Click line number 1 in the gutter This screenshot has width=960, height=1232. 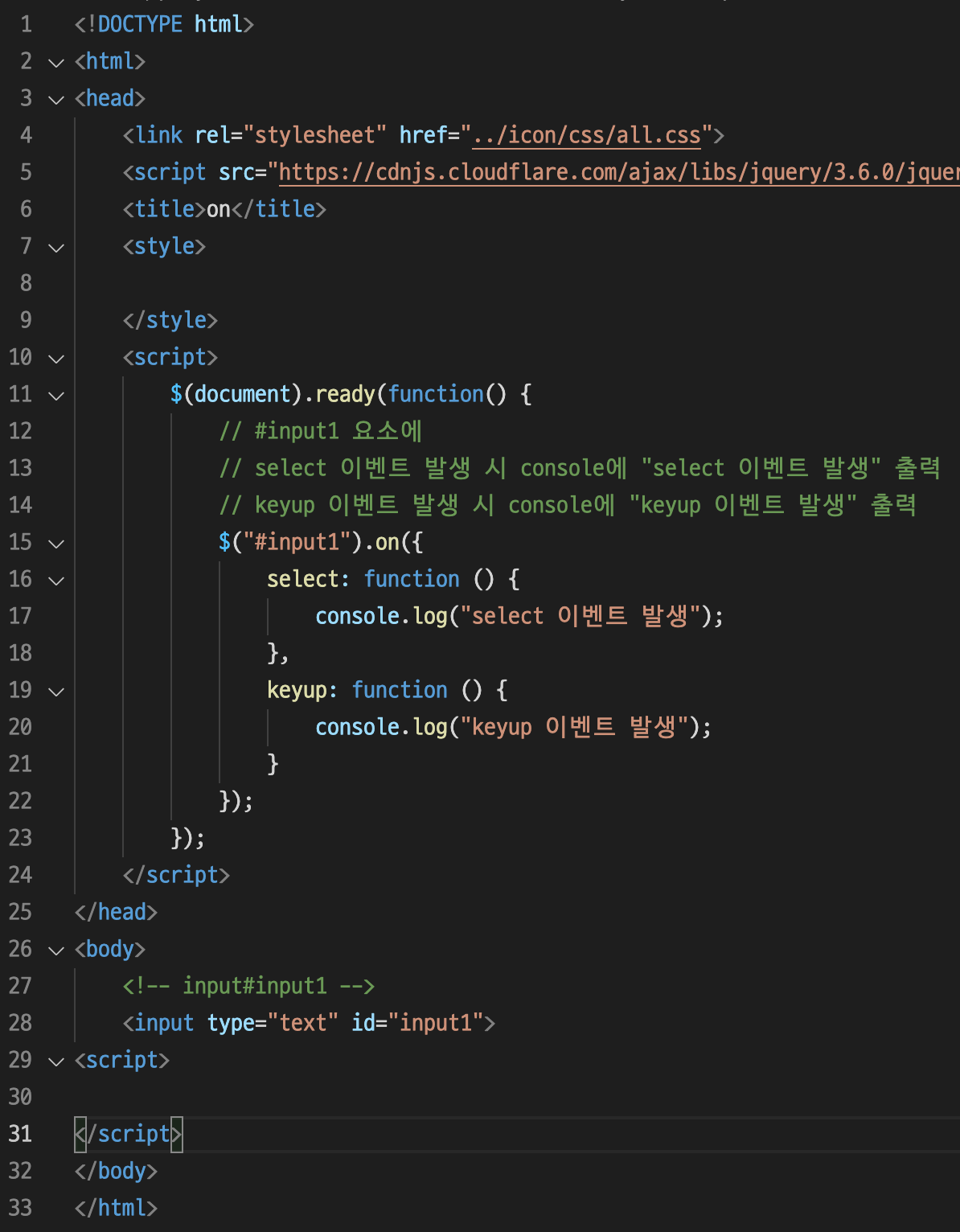tap(26, 24)
